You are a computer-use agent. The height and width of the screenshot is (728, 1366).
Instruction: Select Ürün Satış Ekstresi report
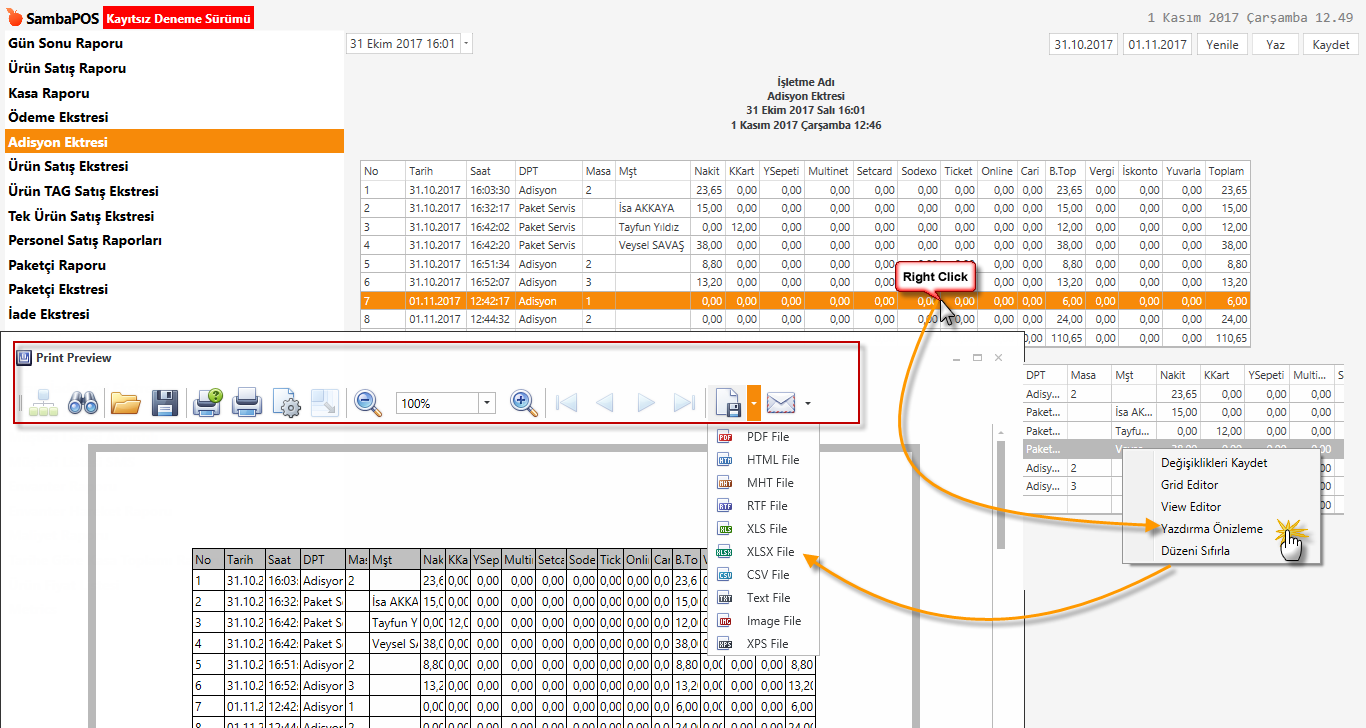[x=68, y=167]
